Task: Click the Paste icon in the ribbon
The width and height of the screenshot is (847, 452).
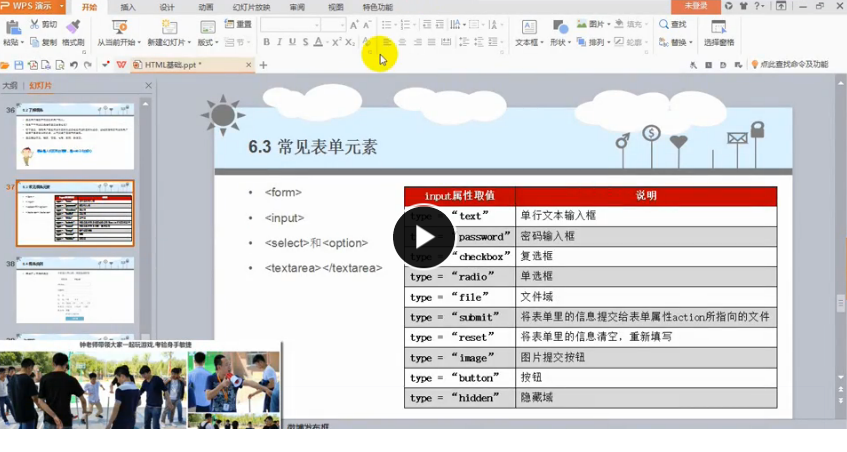Action: coord(13,27)
